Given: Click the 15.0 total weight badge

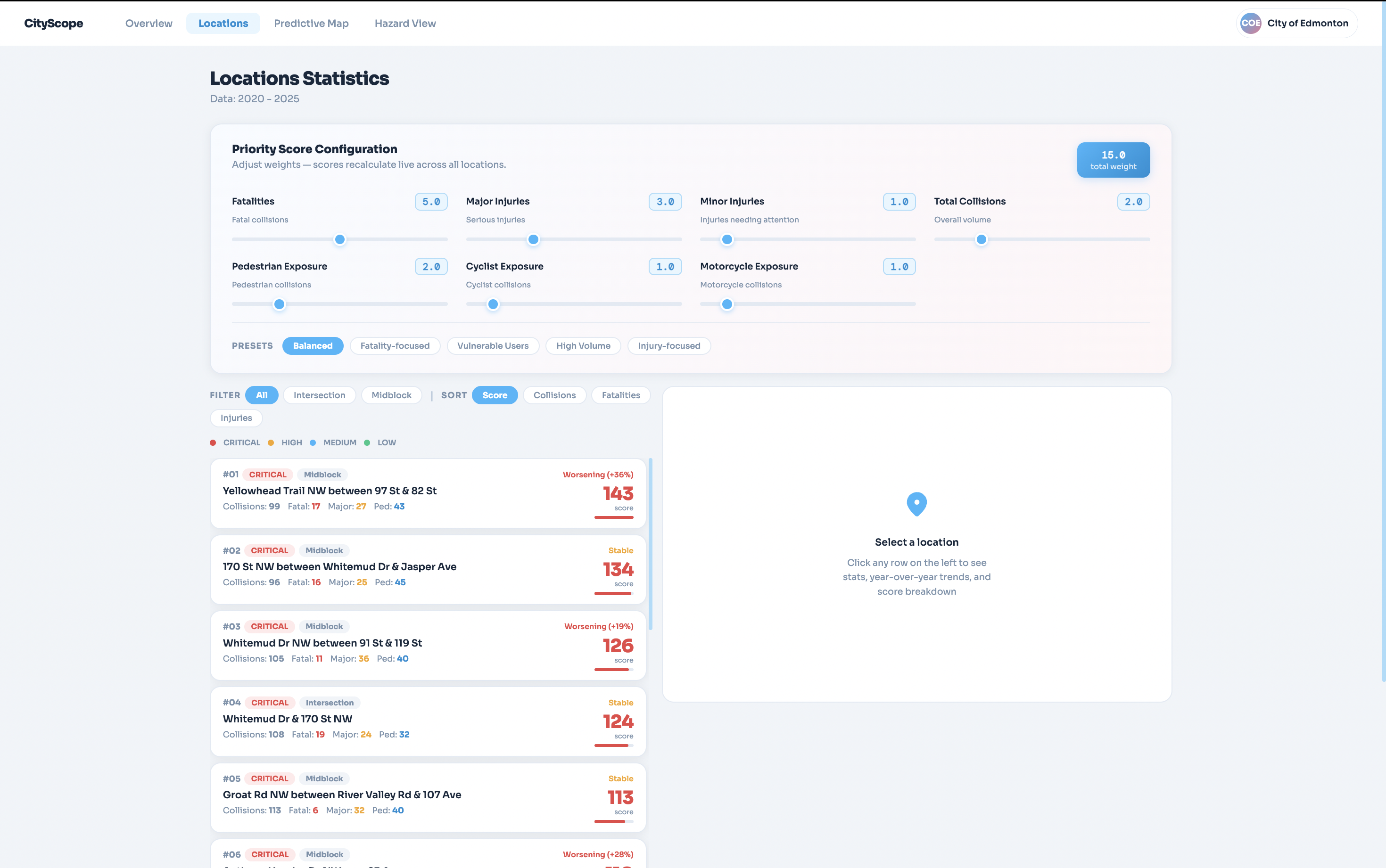Looking at the screenshot, I should 1113,160.
